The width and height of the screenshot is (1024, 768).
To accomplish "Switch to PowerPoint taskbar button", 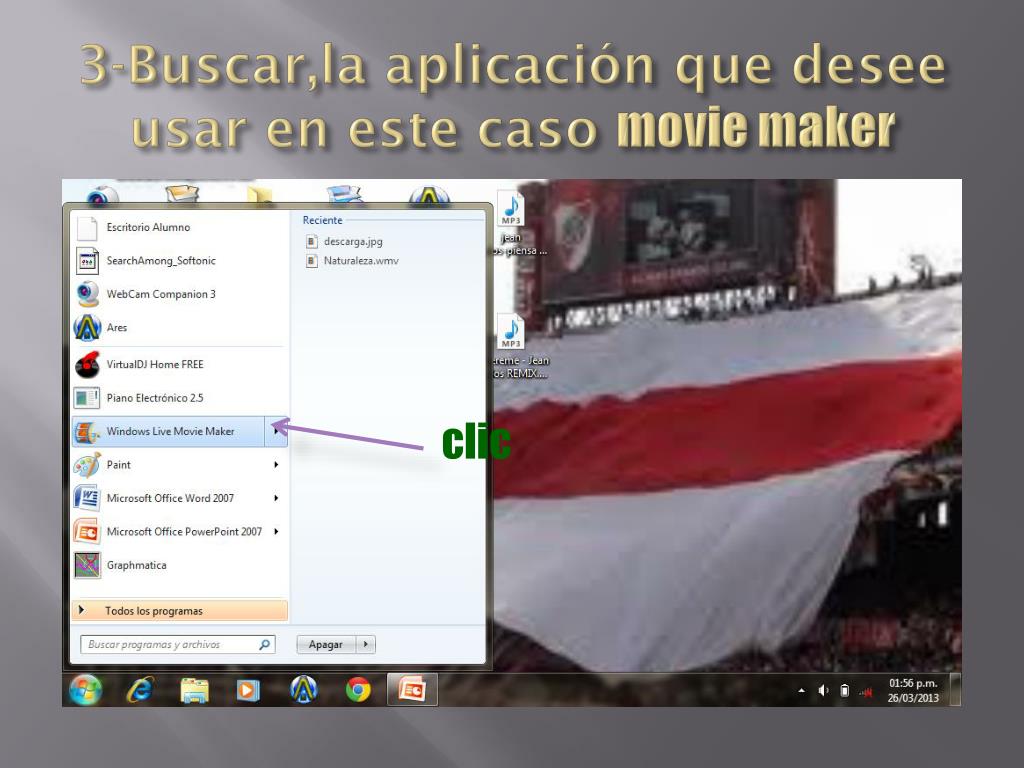I will [x=412, y=690].
